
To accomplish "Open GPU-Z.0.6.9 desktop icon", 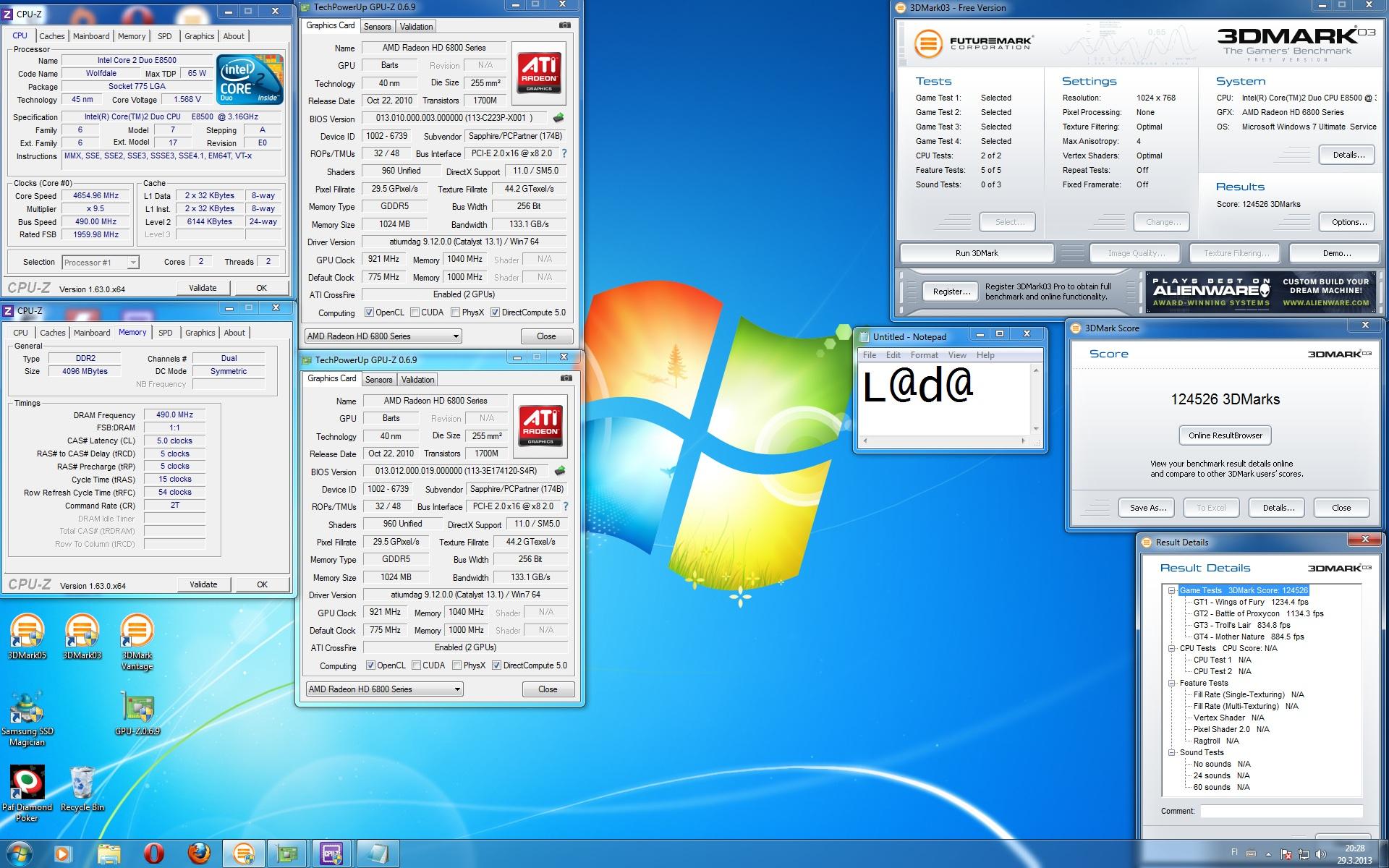I will pyautogui.click(x=137, y=713).
